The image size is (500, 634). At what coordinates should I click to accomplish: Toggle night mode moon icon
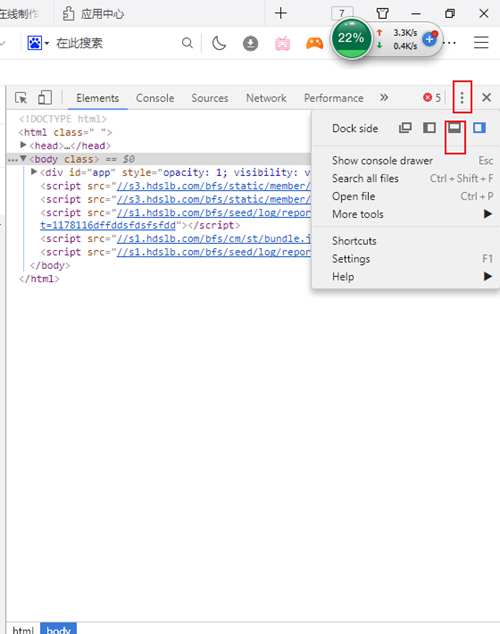point(219,43)
